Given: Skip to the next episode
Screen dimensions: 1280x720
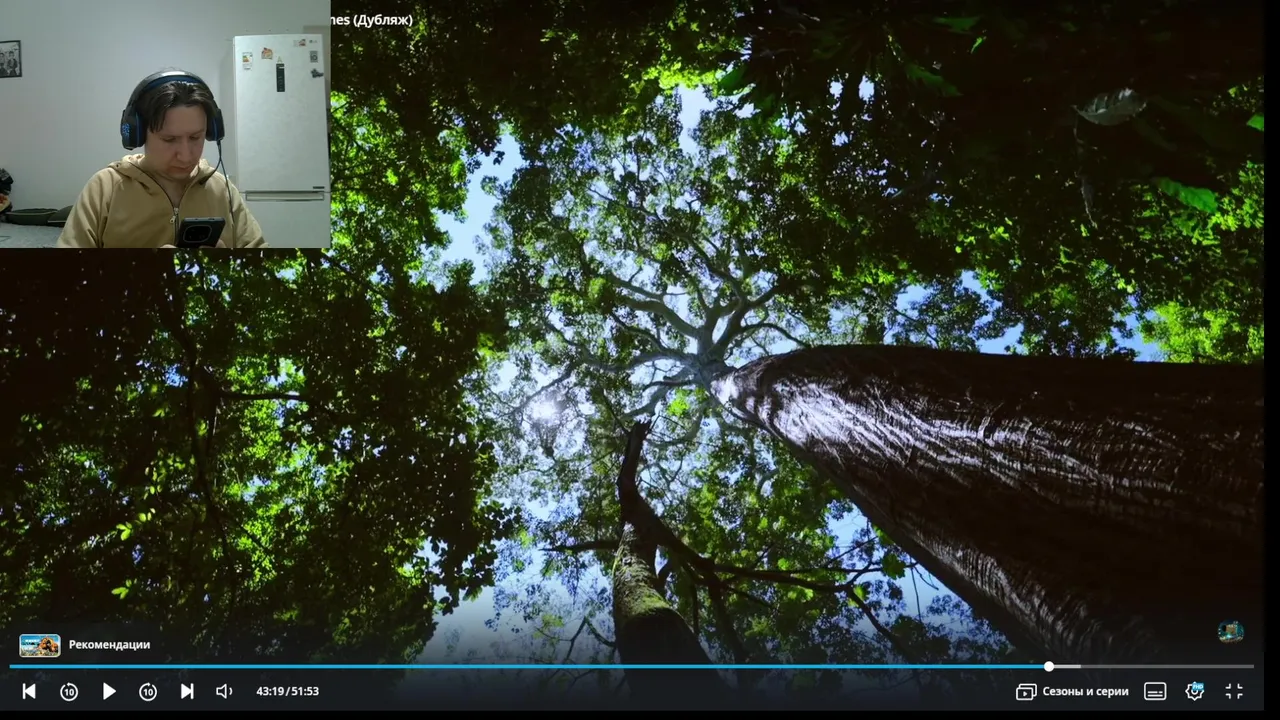Looking at the screenshot, I should [x=187, y=691].
